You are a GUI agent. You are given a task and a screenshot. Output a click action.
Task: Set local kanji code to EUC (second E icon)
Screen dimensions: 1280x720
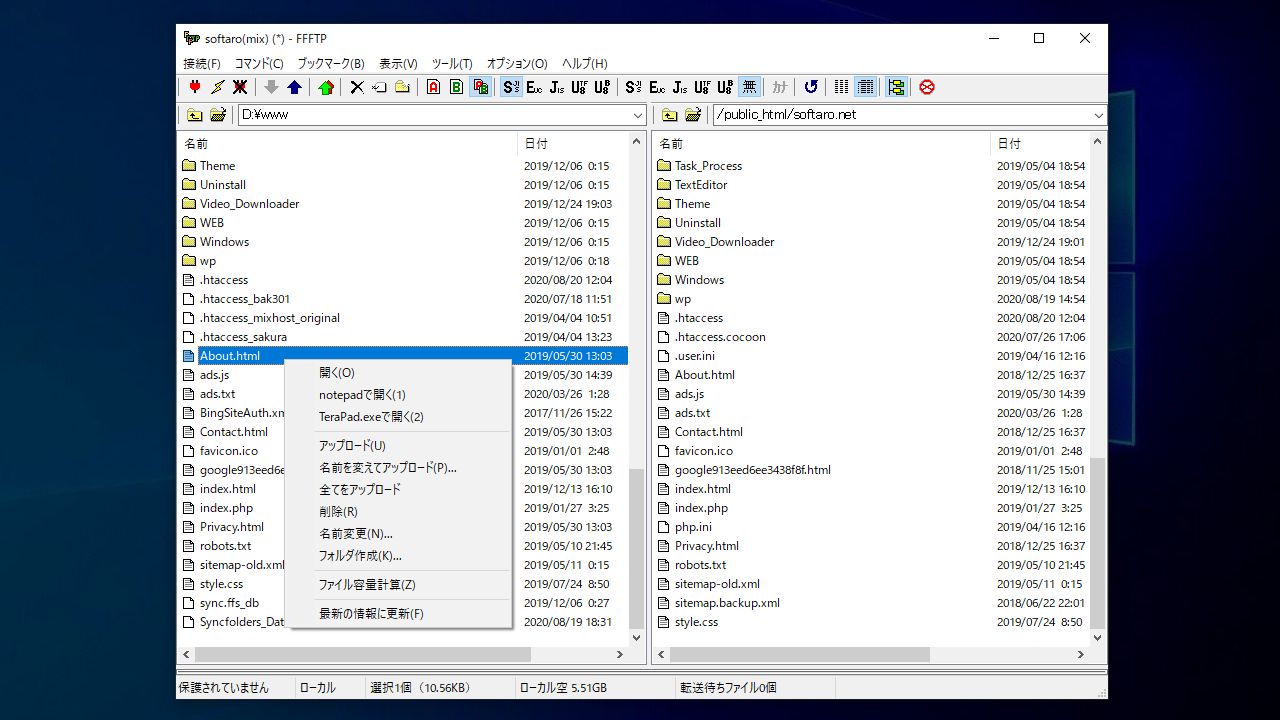[657, 87]
